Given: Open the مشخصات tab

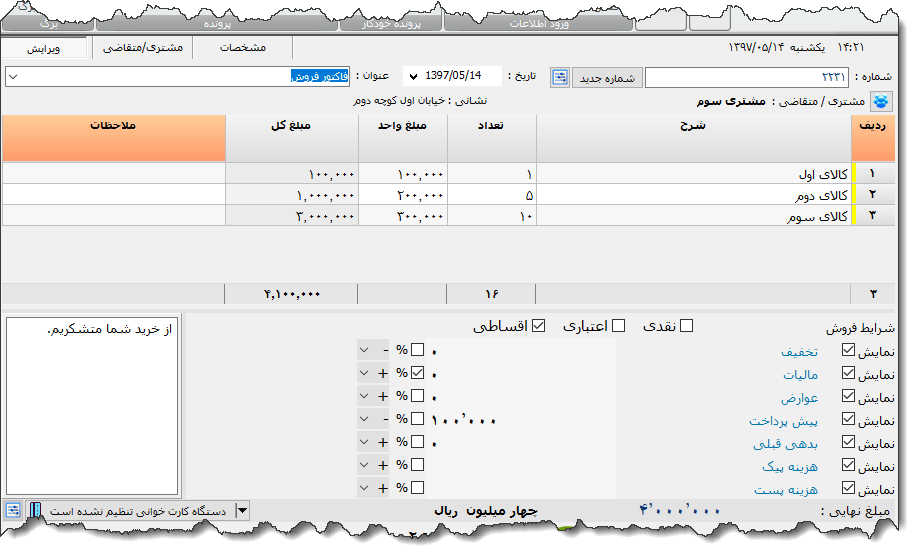Looking at the screenshot, I should (x=242, y=47).
